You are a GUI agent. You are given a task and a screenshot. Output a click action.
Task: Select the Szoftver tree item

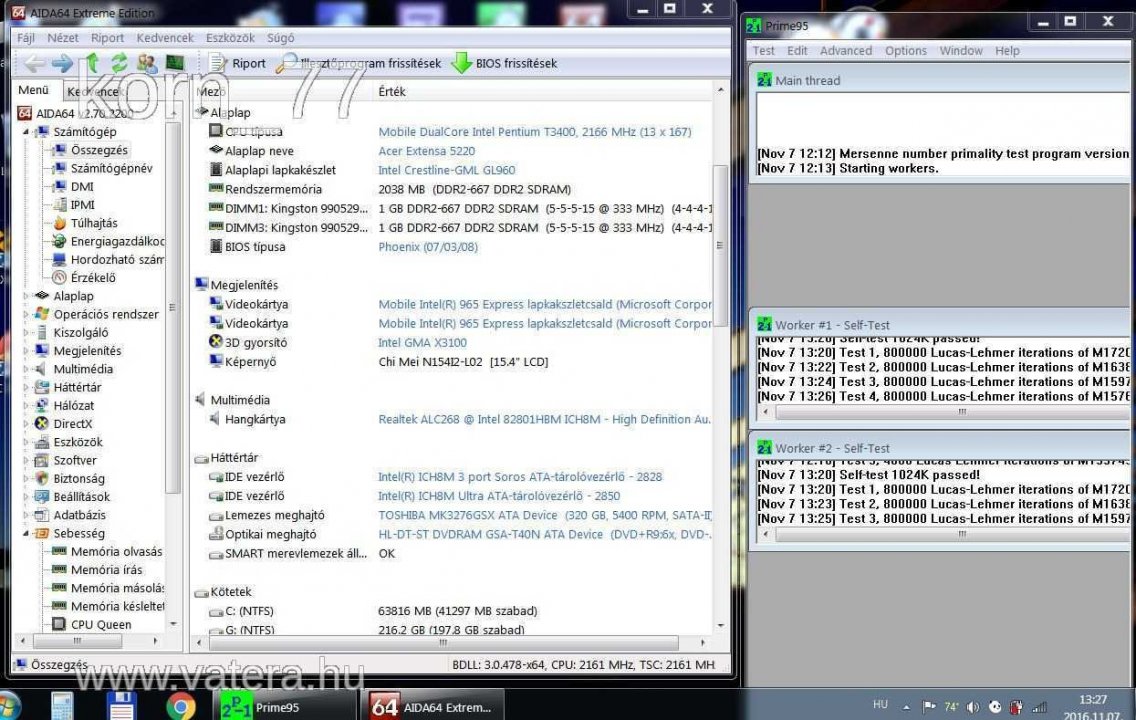point(75,460)
